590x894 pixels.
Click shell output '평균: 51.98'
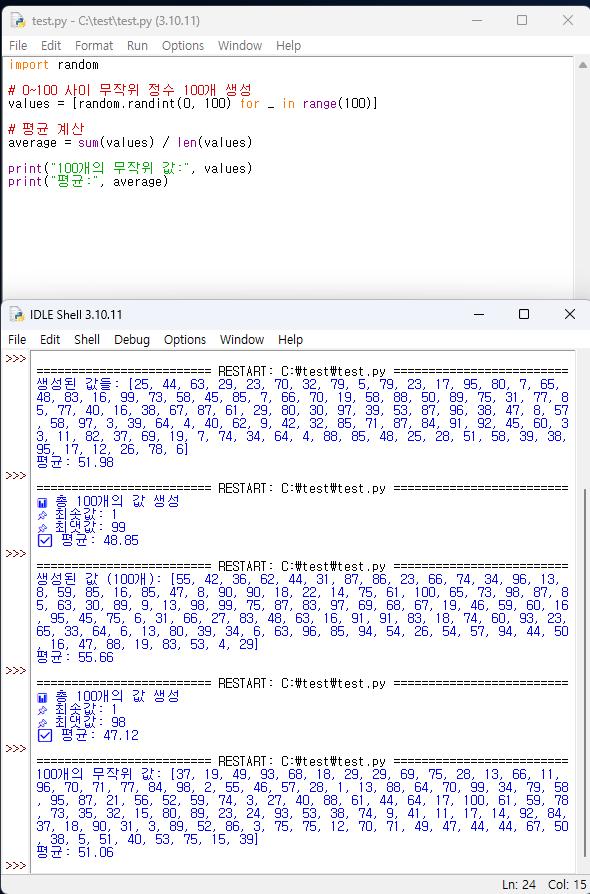(75, 462)
